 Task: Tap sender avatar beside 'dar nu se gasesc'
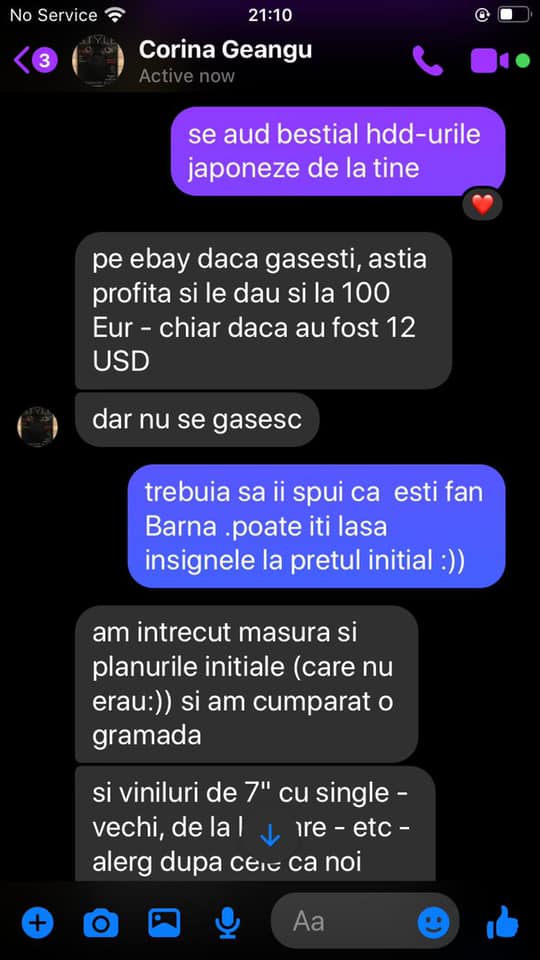(37, 426)
